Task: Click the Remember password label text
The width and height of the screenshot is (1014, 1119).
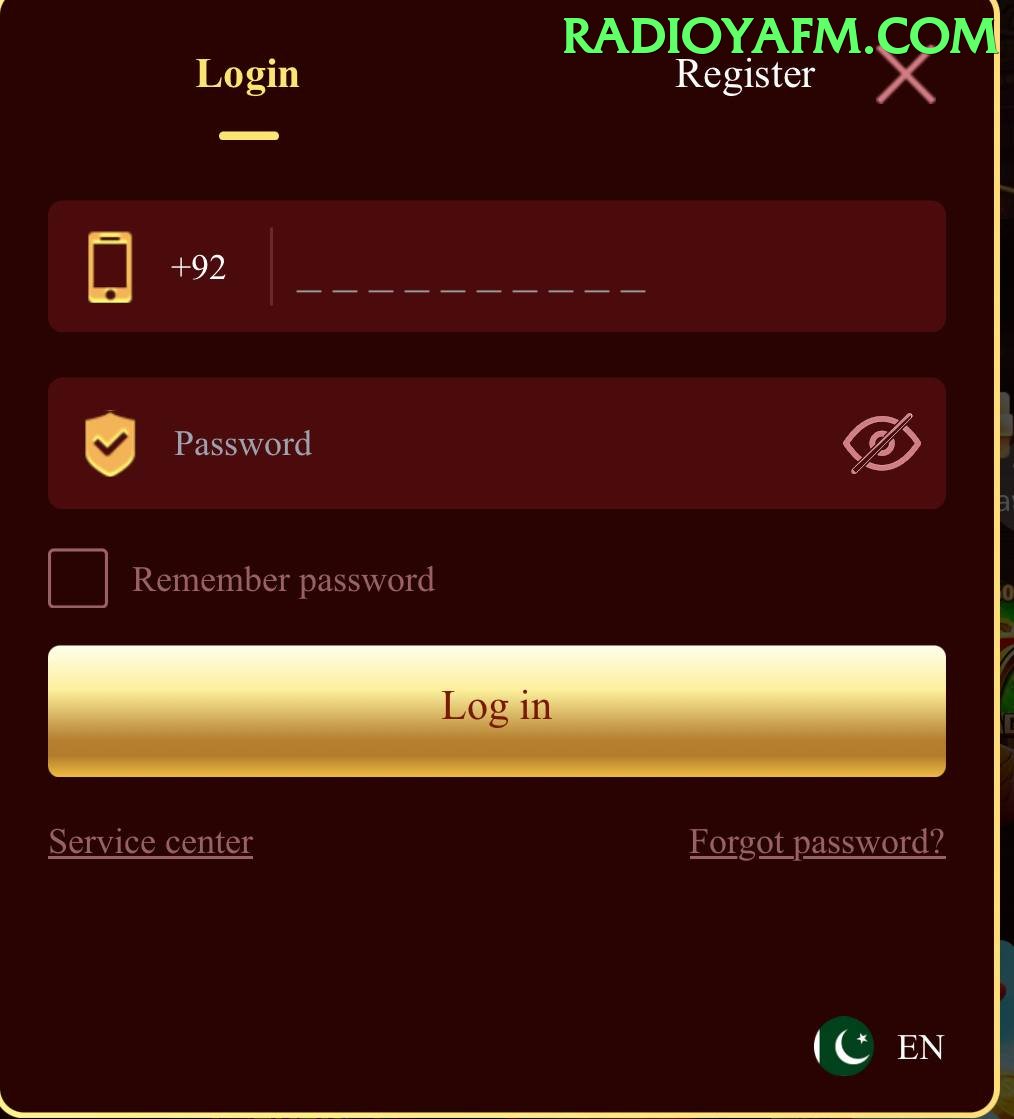Action: point(283,579)
